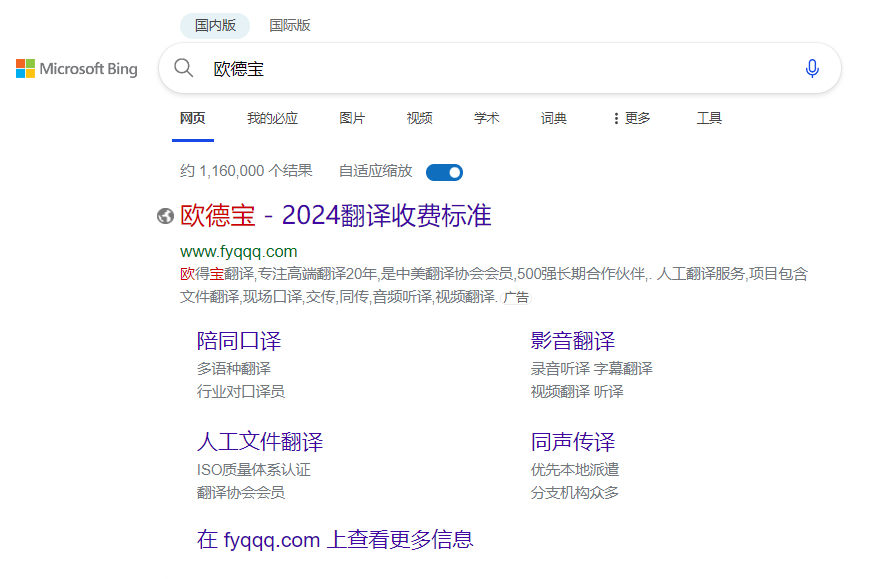This screenshot has height=579, width=876.
Task: Select the 网页 tab
Action: [193, 118]
